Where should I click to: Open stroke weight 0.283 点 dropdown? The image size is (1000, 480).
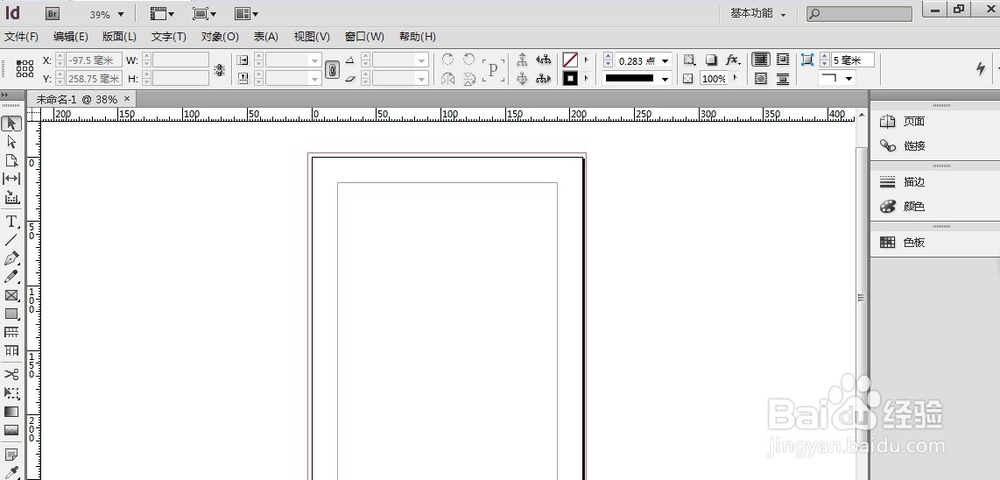click(665, 61)
